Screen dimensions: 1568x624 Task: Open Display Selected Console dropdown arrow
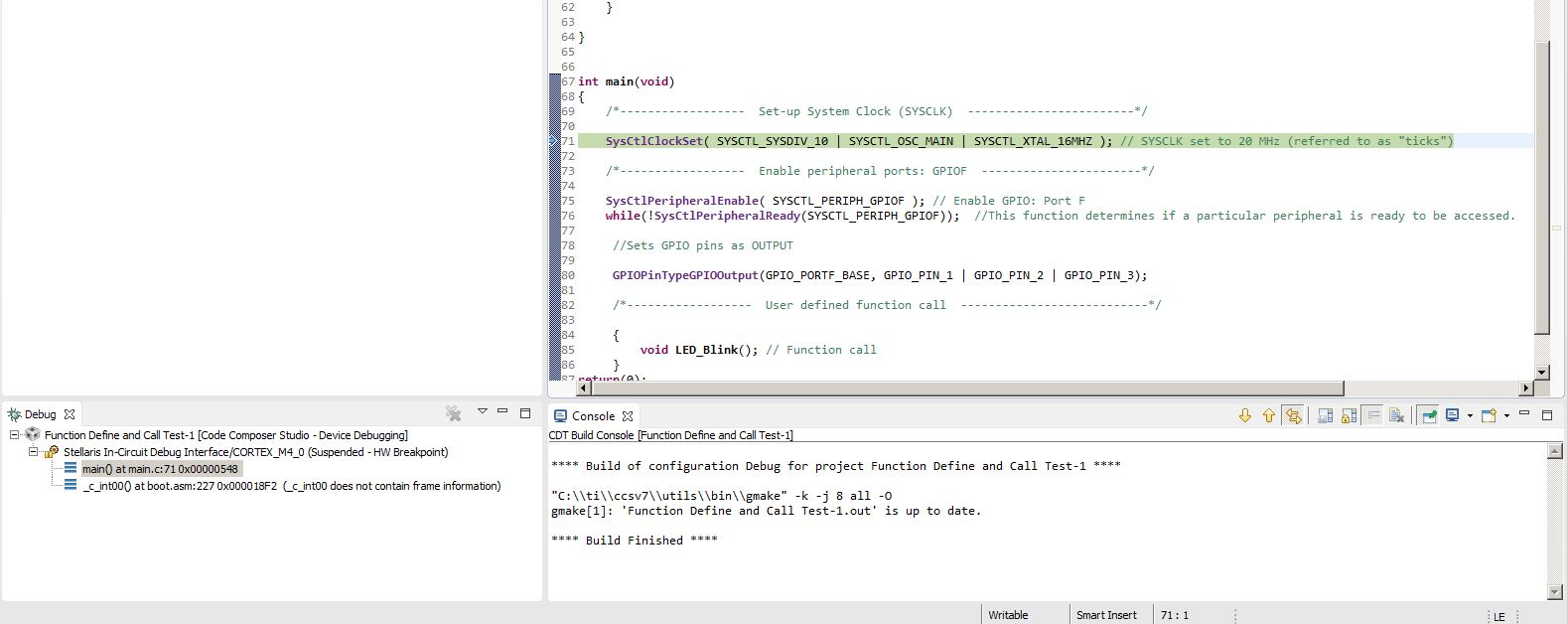[1470, 416]
